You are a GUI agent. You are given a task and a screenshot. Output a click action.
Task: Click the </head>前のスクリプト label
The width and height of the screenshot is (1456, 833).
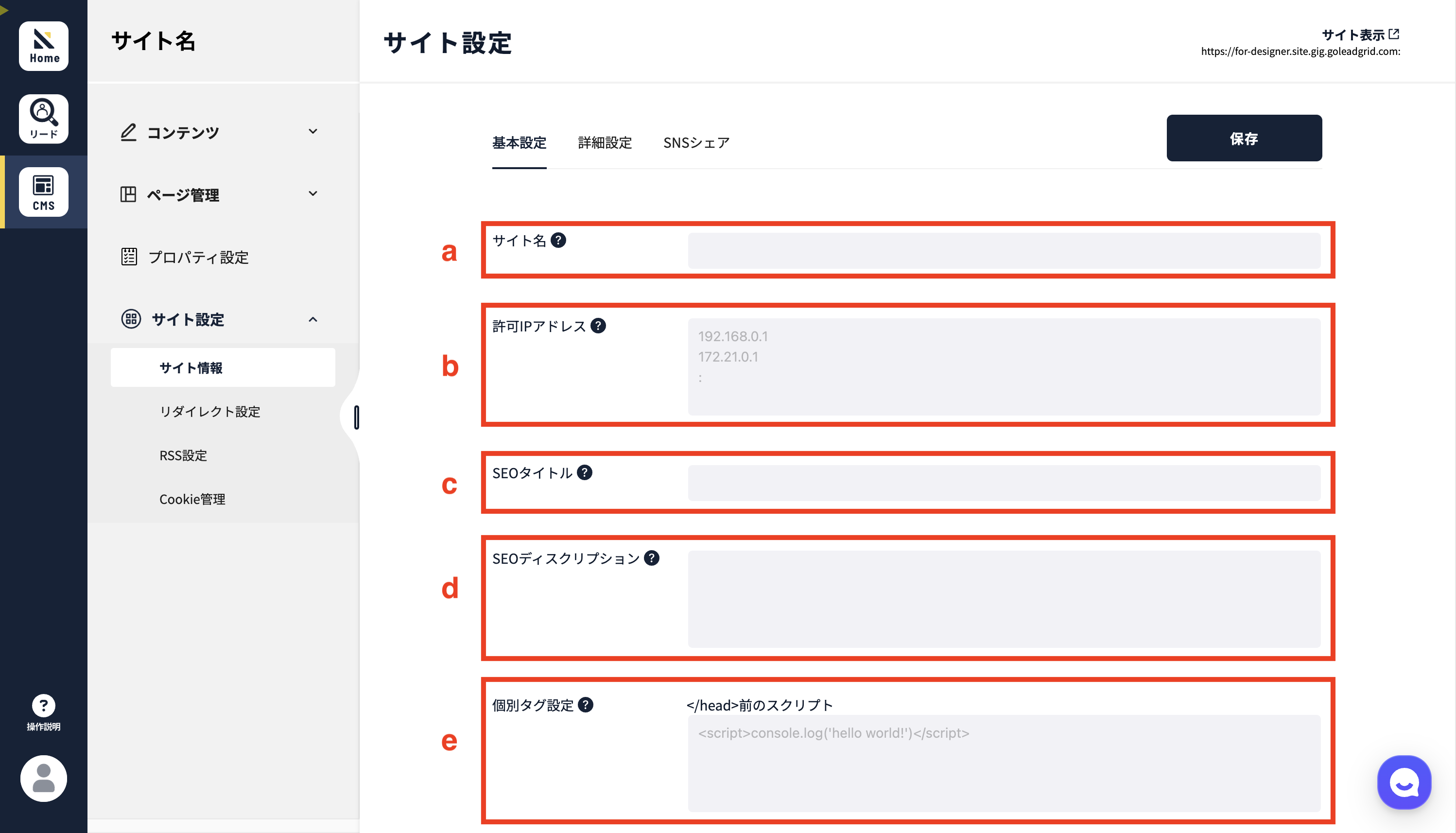[759, 705]
